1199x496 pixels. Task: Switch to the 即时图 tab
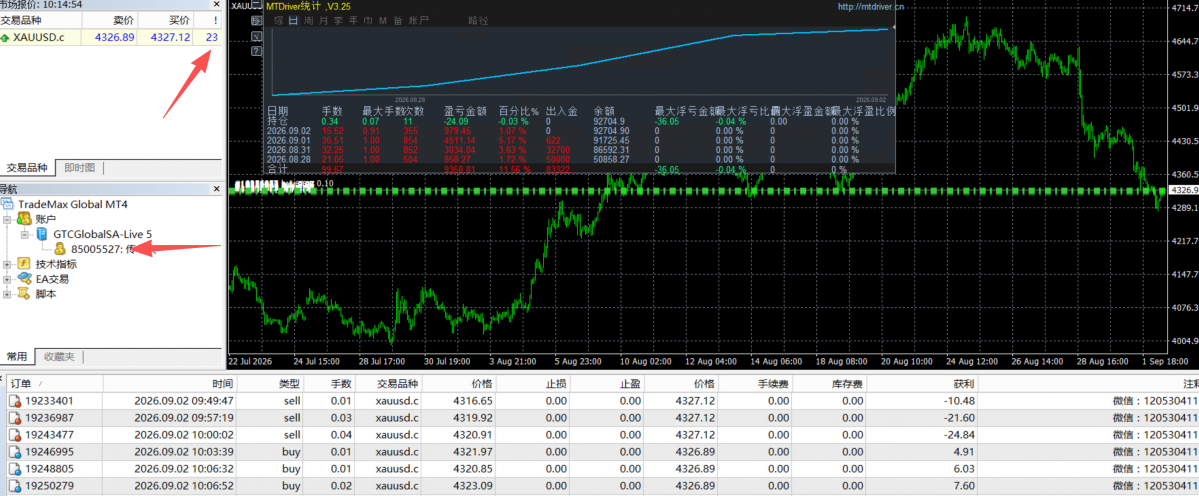80,167
